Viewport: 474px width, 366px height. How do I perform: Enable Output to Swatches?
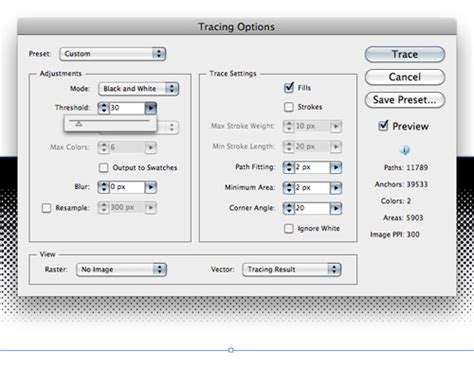pos(104,168)
